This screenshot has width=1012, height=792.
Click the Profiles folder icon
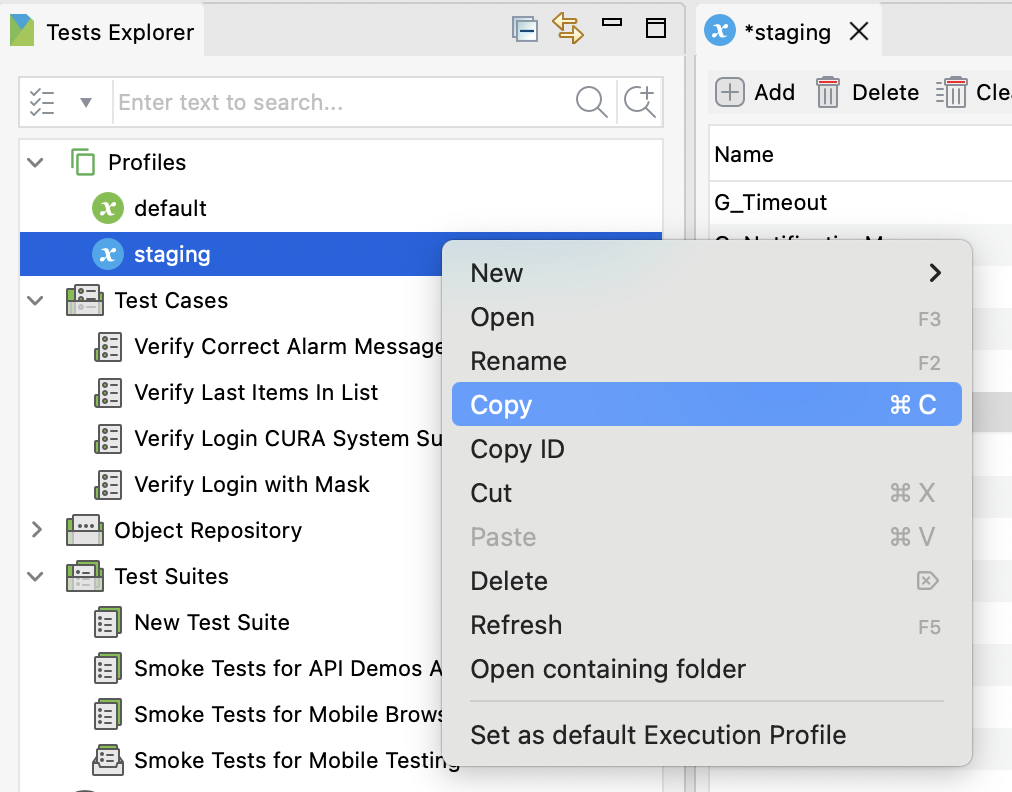pyautogui.click(x=83, y=162)
